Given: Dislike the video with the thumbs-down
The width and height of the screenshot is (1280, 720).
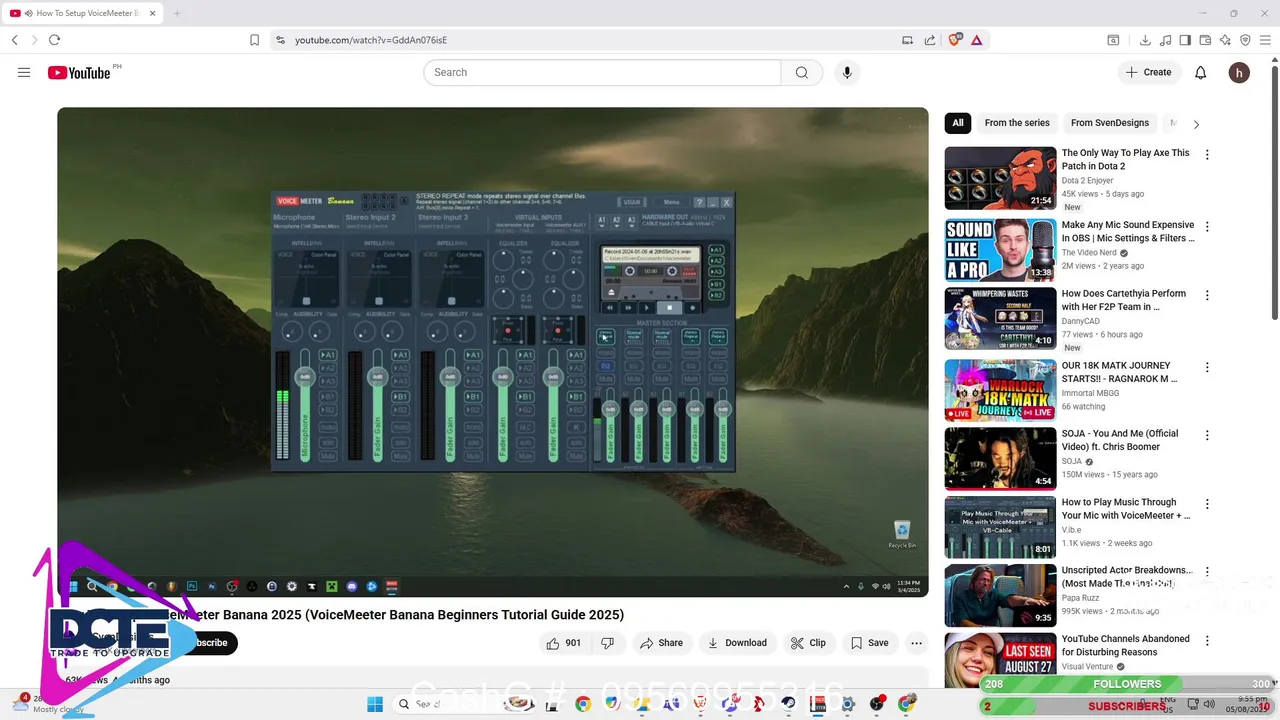Looking at the screenshot, I should [607, 643].
